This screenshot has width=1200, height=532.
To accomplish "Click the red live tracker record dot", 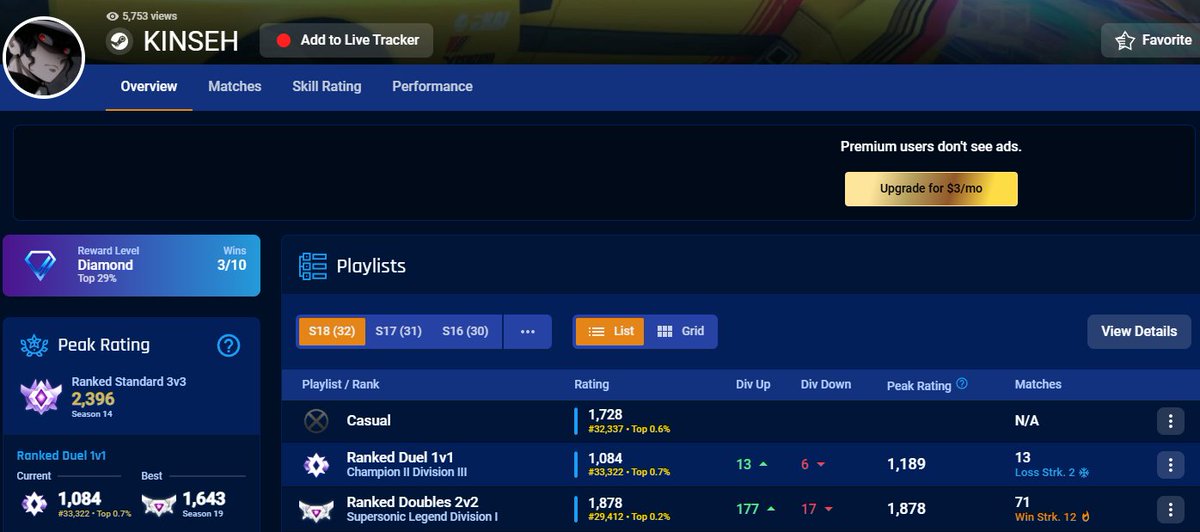I will coord(284,41).
